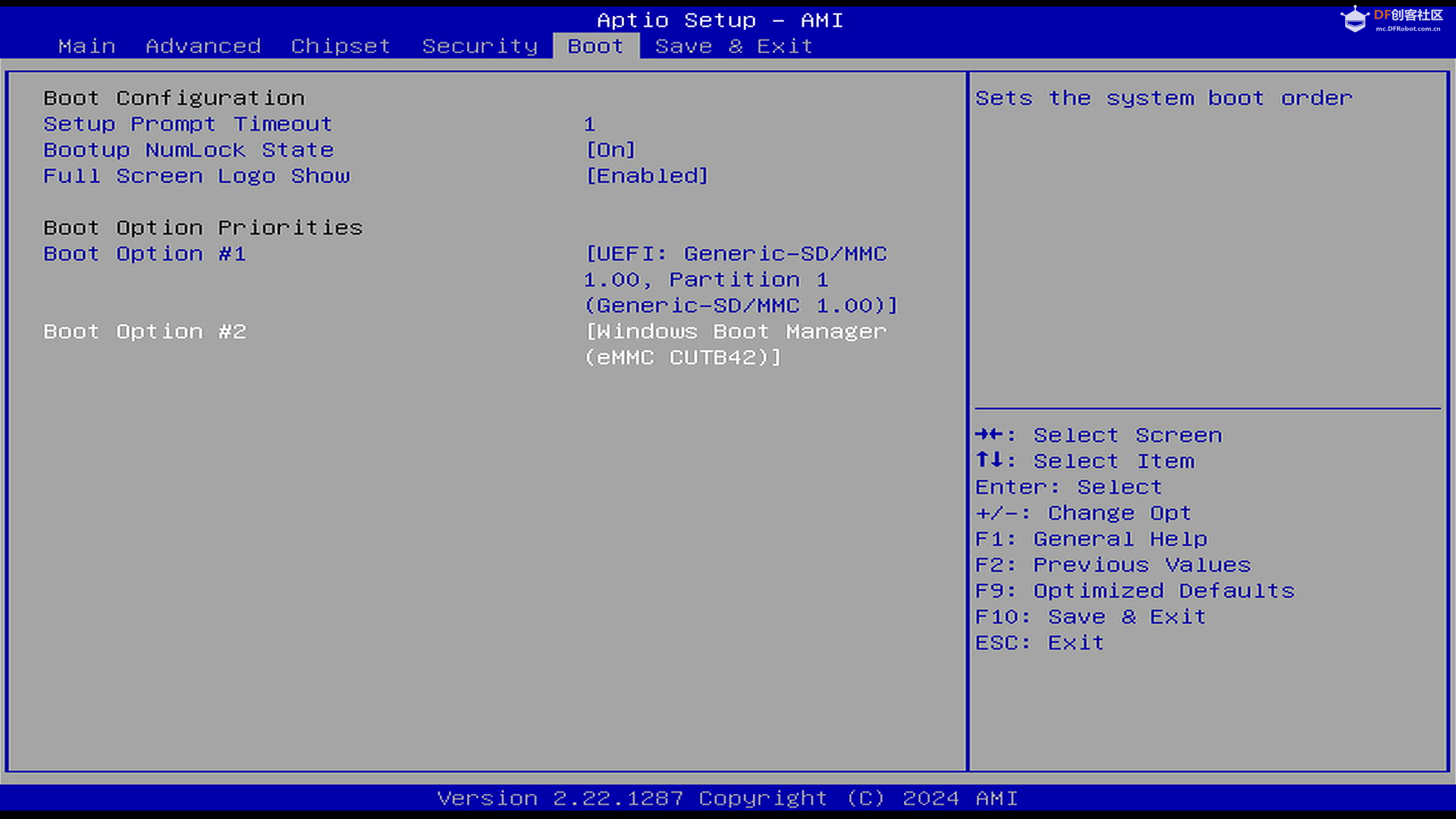This screenshot has width=1456, height=819.
Task: Click the left-right arrows Select Screen hint
Action: tap(1098, 435)
